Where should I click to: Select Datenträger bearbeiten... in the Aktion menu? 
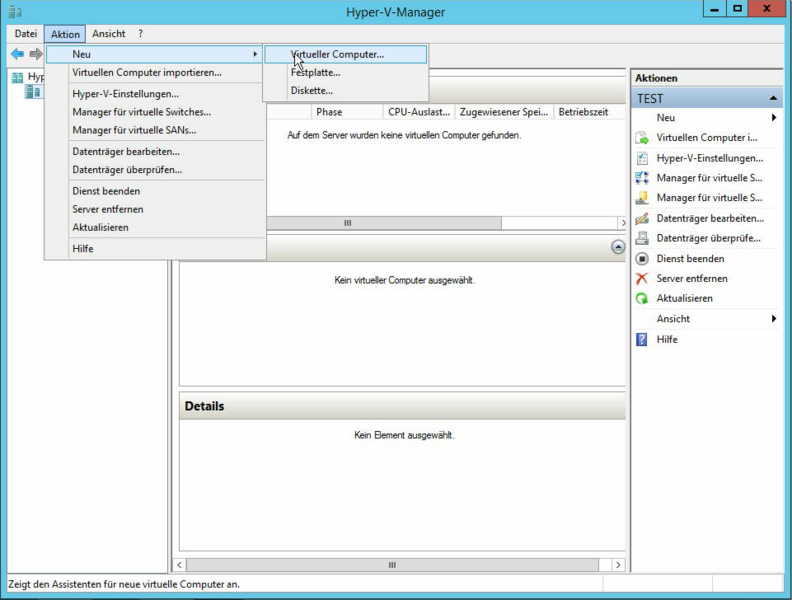point(156,152)
